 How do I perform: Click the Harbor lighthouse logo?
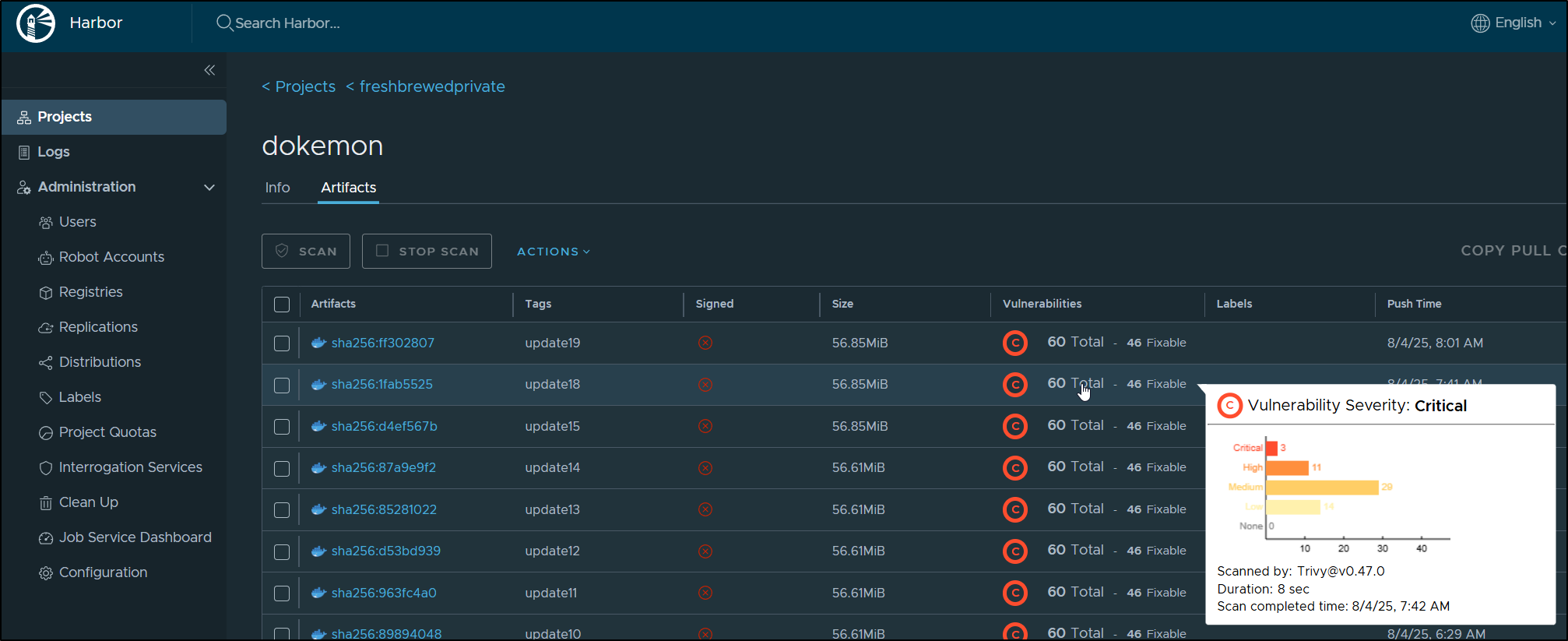[x=36, y=23]
